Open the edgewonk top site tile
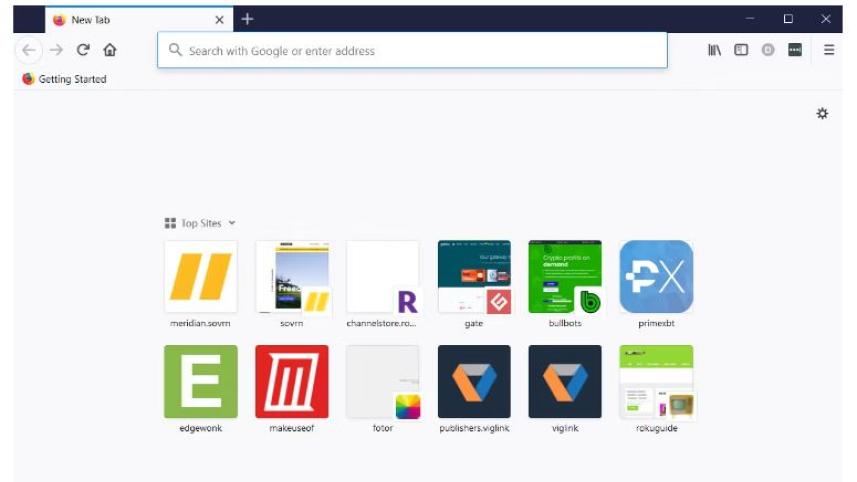The height and width of the screenshot is (482, 857). coord(201,382)
